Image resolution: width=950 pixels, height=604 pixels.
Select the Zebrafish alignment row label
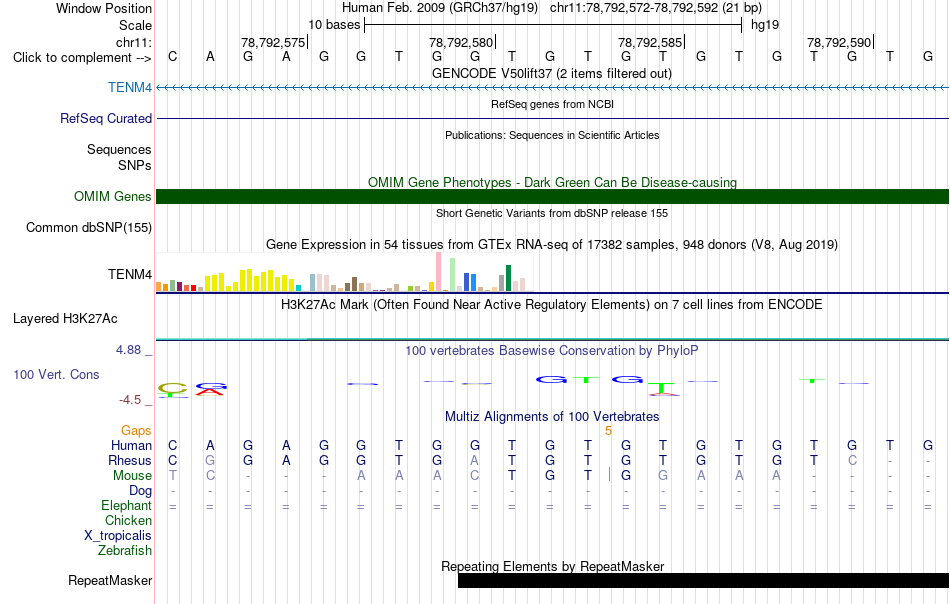click(125, 551)
